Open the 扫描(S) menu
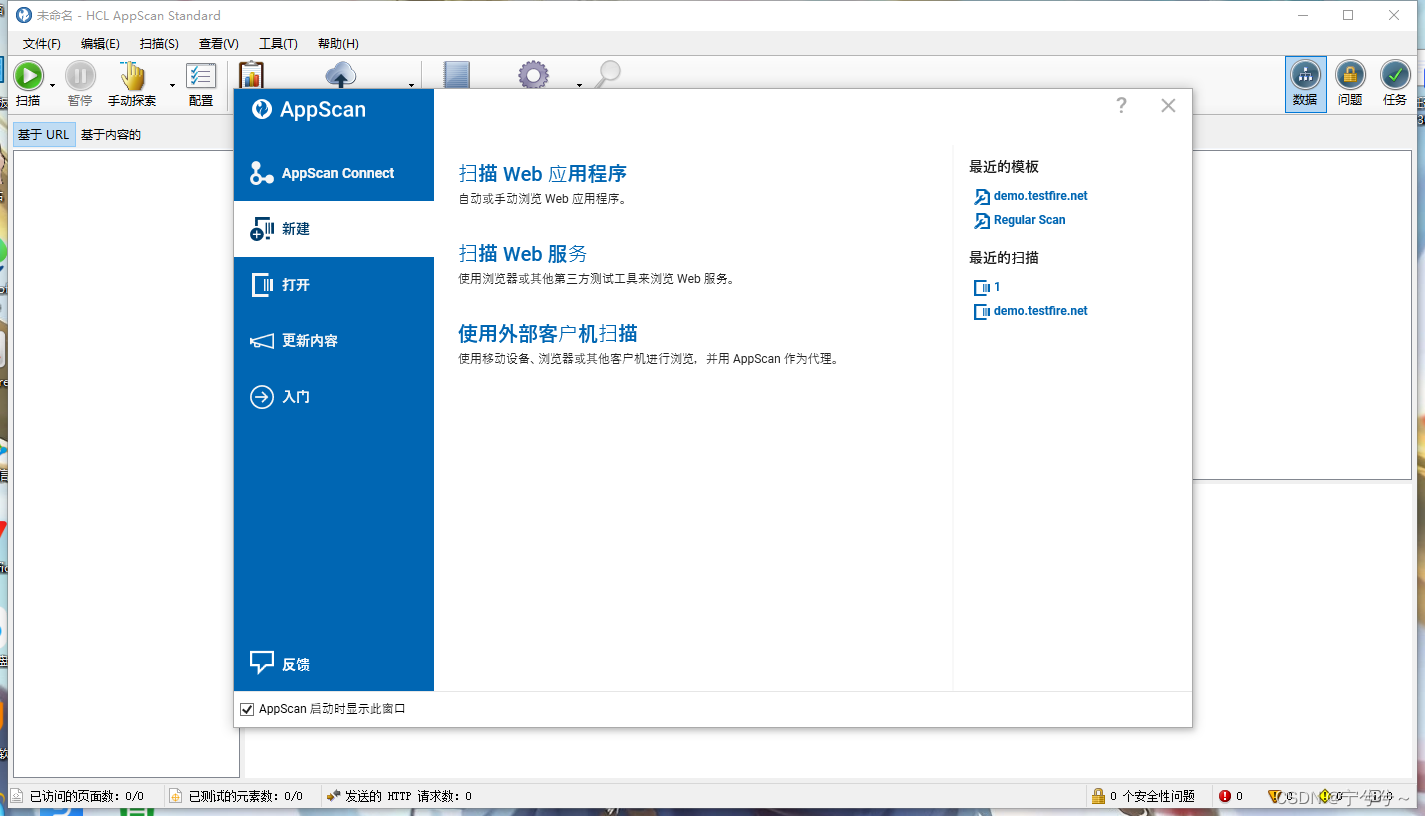 (x=159, y=44)
